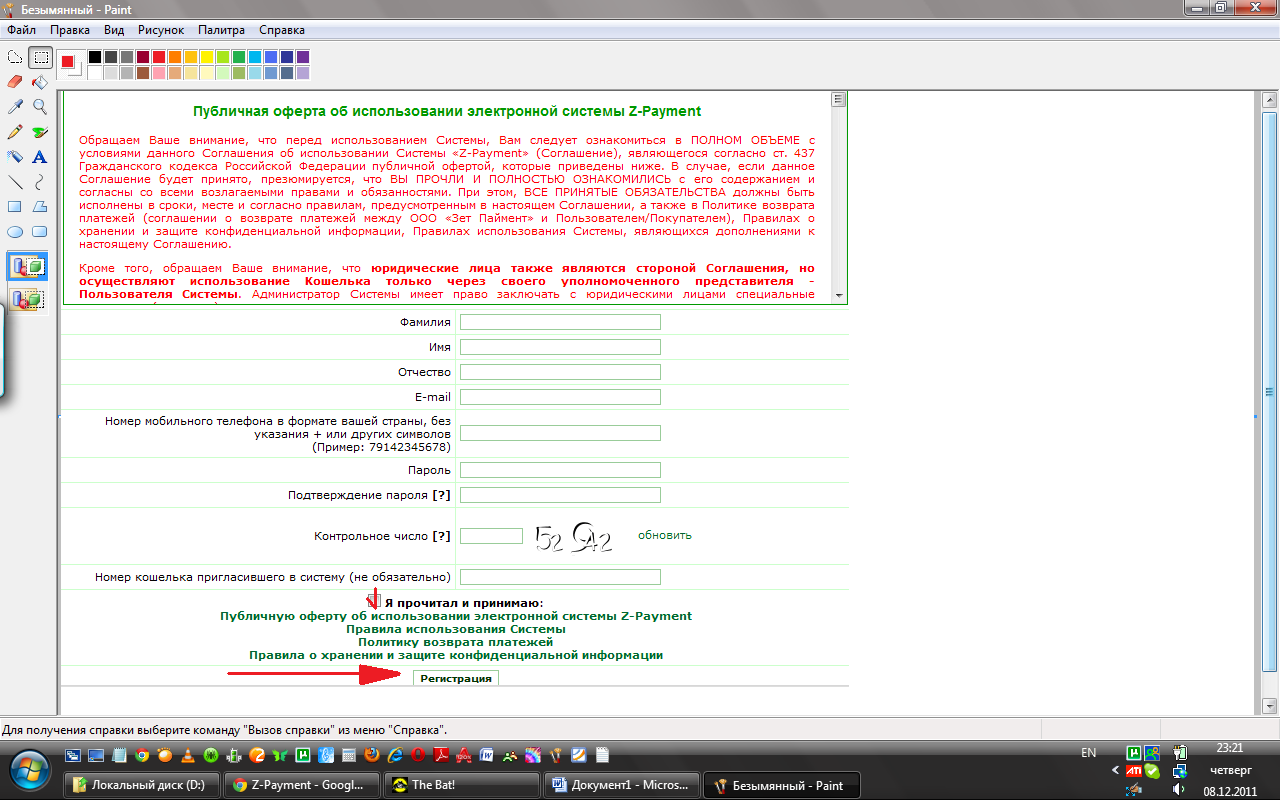Screen dimensions: 1280x800
Task: Click the Пароль input field on canvas
Action: 560,470
